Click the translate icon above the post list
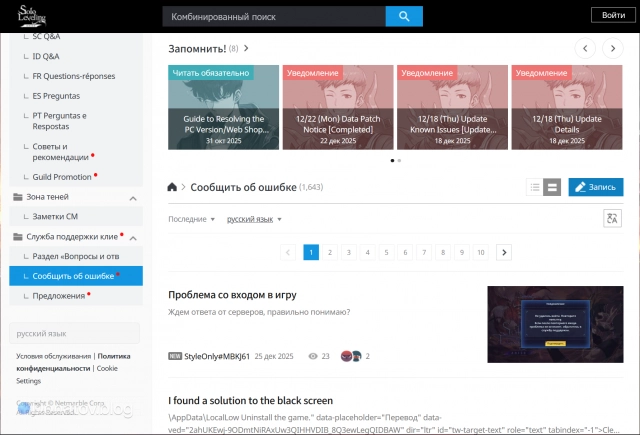This screenshot has height=435, width=640. point(613,218)
